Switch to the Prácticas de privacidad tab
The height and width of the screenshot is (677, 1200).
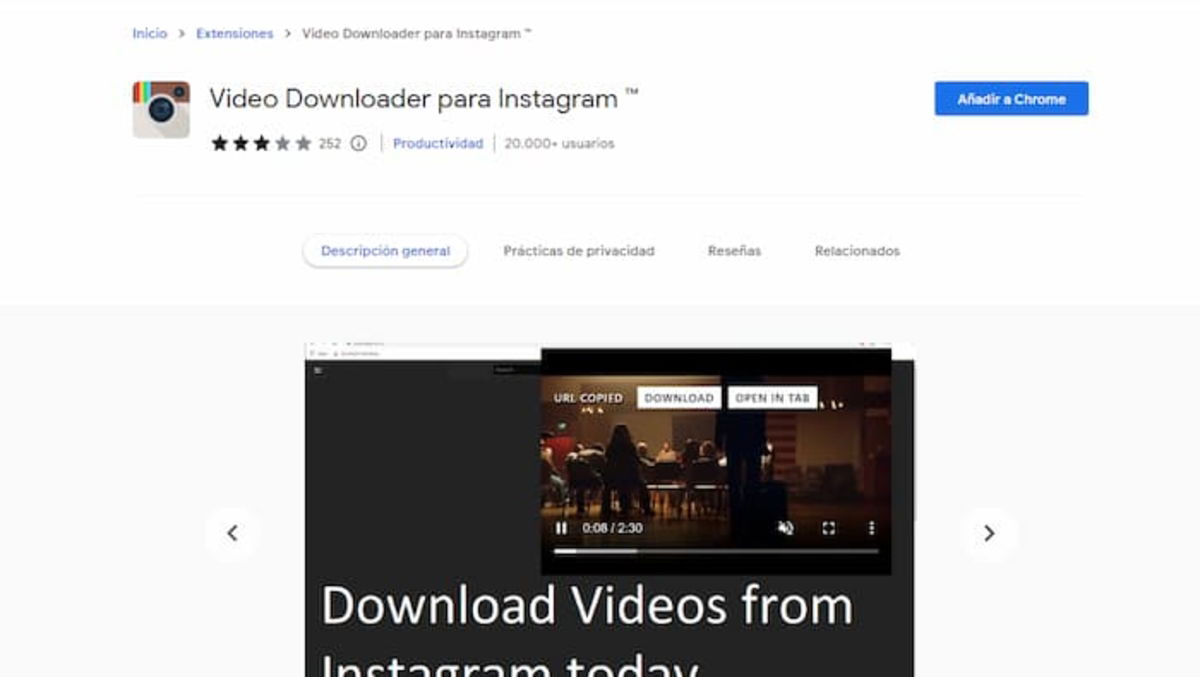click(x=578, y=251)
